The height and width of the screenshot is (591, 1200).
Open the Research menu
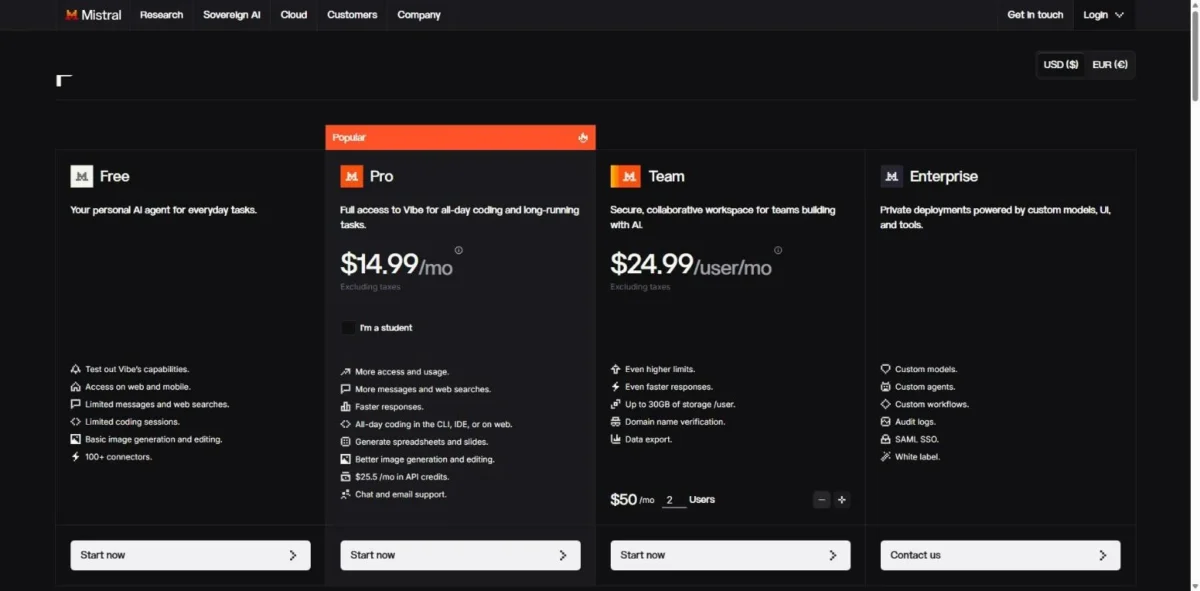click(161, 15)
